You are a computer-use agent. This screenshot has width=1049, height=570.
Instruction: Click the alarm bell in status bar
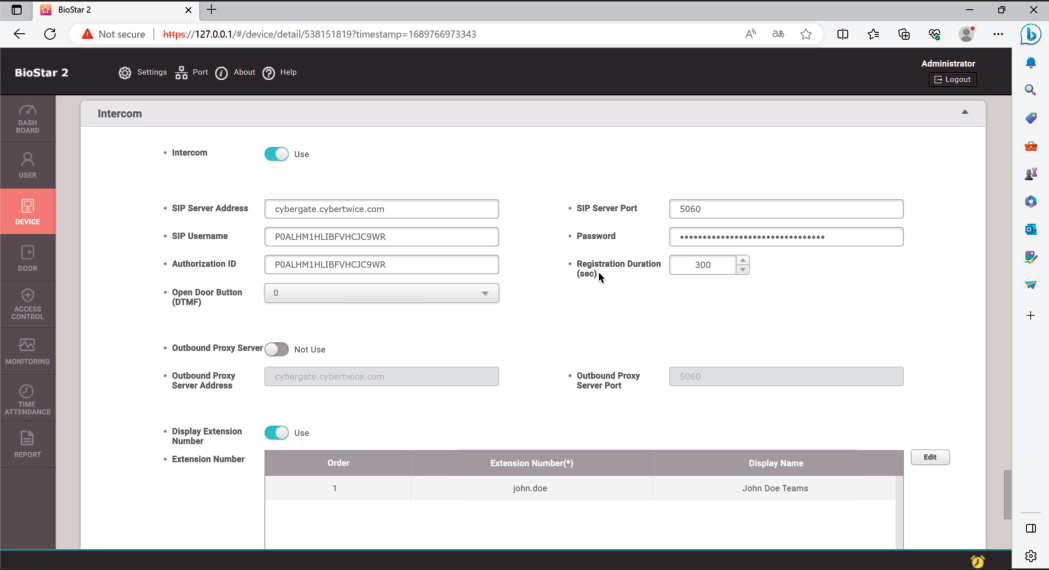[977, 561]
